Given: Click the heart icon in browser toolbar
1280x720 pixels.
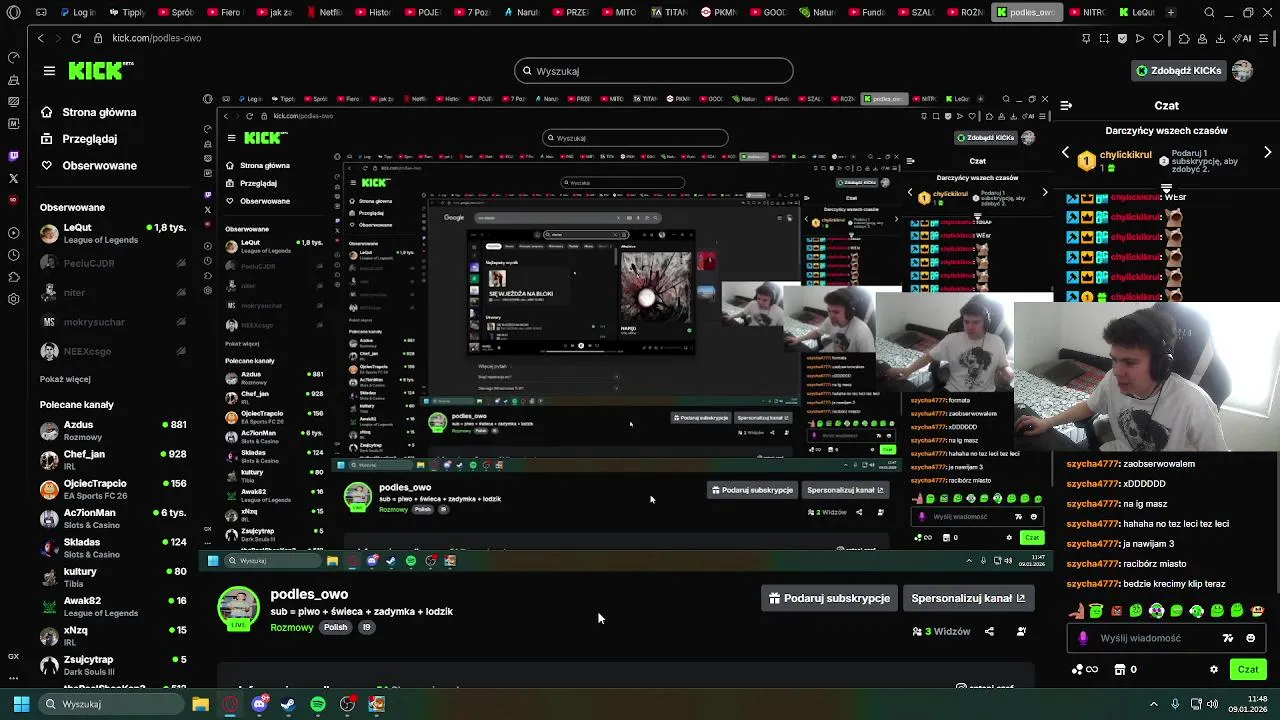Looking at the screenshot, I should 1158,38.
